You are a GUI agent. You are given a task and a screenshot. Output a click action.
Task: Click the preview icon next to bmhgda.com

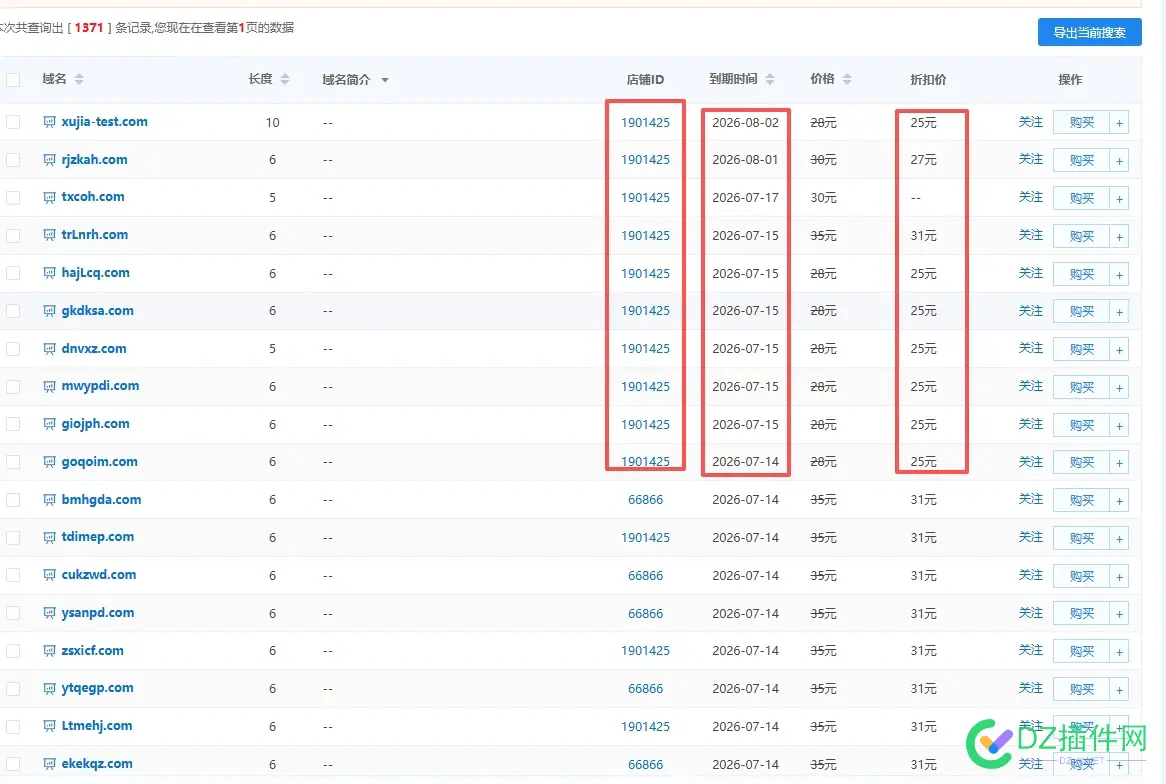pyautogui.click(x=49, y=499)
